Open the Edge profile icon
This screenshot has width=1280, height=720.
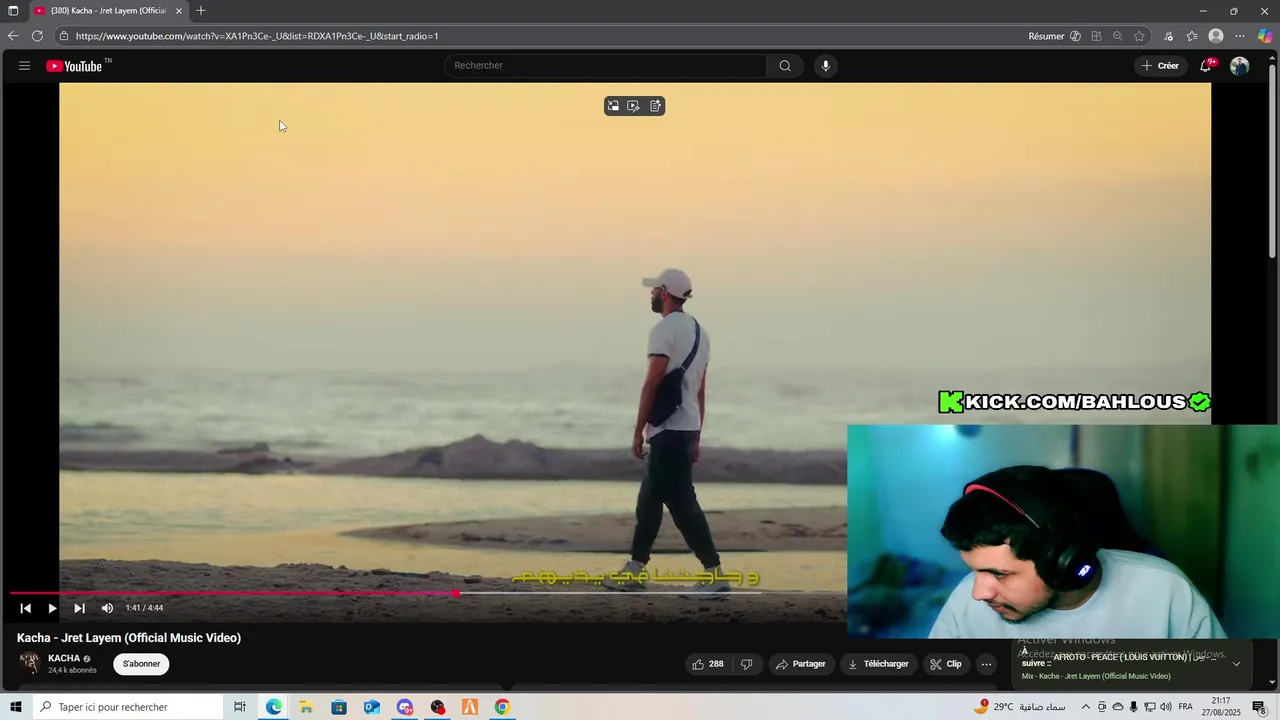[1216, 36]
